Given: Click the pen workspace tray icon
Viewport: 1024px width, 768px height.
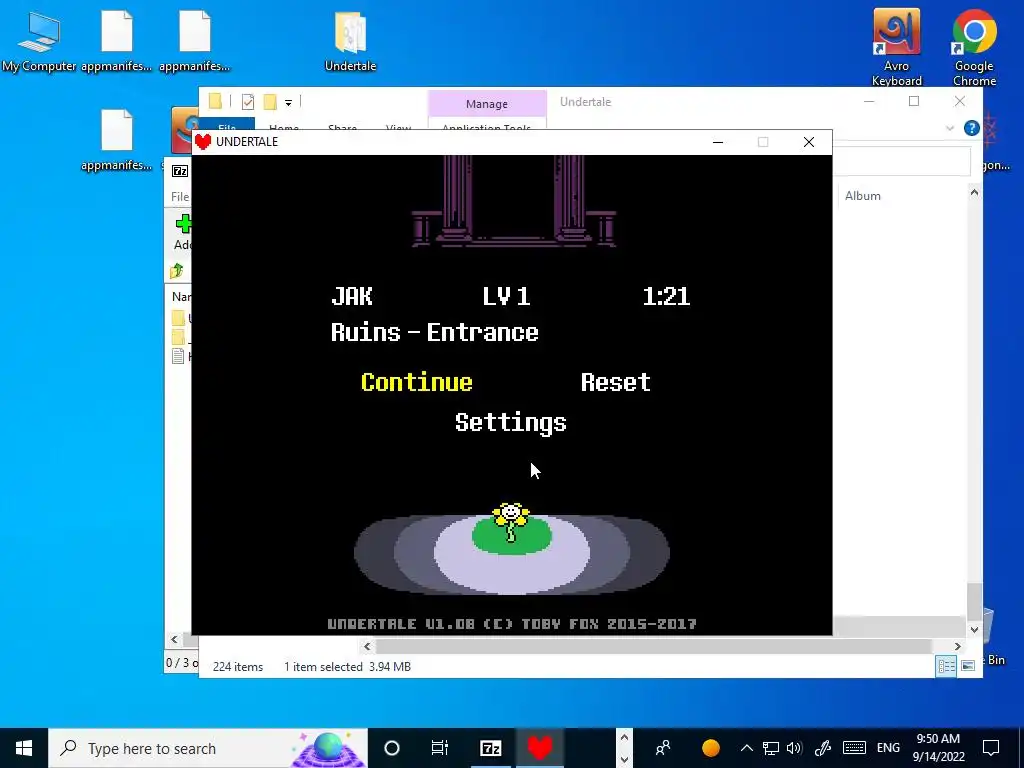Looking at the screenshot, I should 823,748.
